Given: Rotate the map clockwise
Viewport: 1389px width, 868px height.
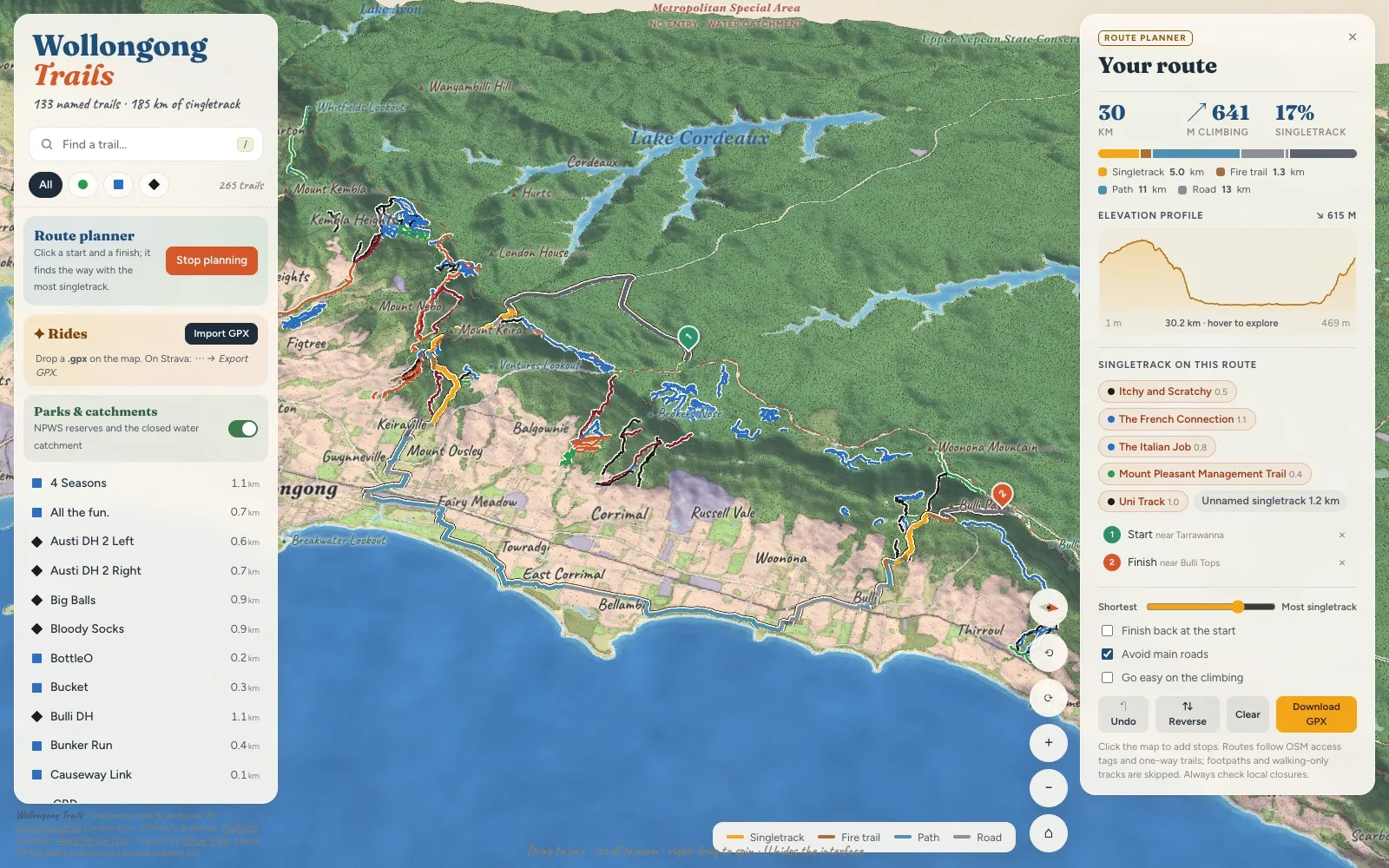Looking at the screenshot, I should click(x=1049, y=698).
